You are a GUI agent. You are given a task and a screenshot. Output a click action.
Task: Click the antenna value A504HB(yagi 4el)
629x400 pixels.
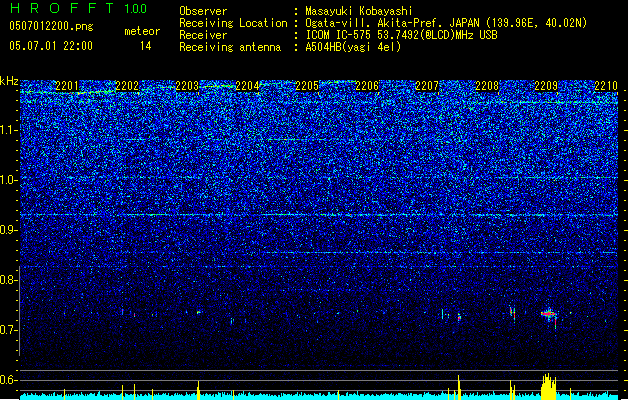pyautogui.click(x=353, y=47)
